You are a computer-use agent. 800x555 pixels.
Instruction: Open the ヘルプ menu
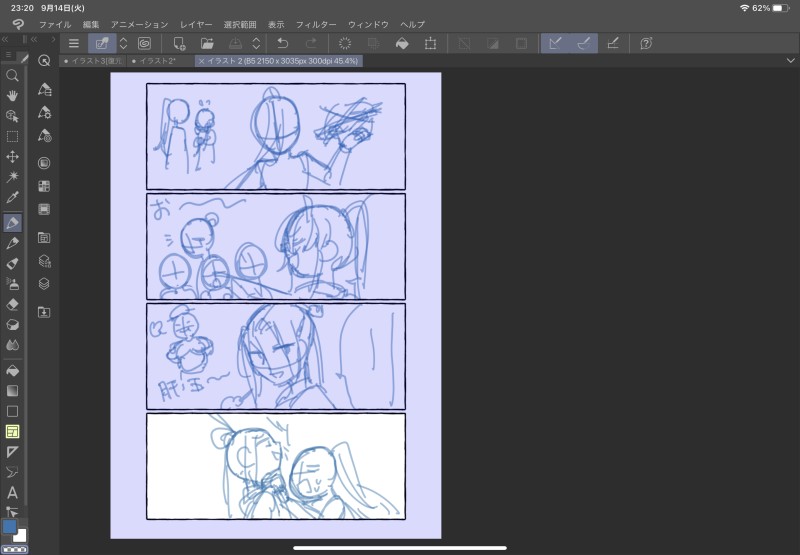tap(412, 24)
